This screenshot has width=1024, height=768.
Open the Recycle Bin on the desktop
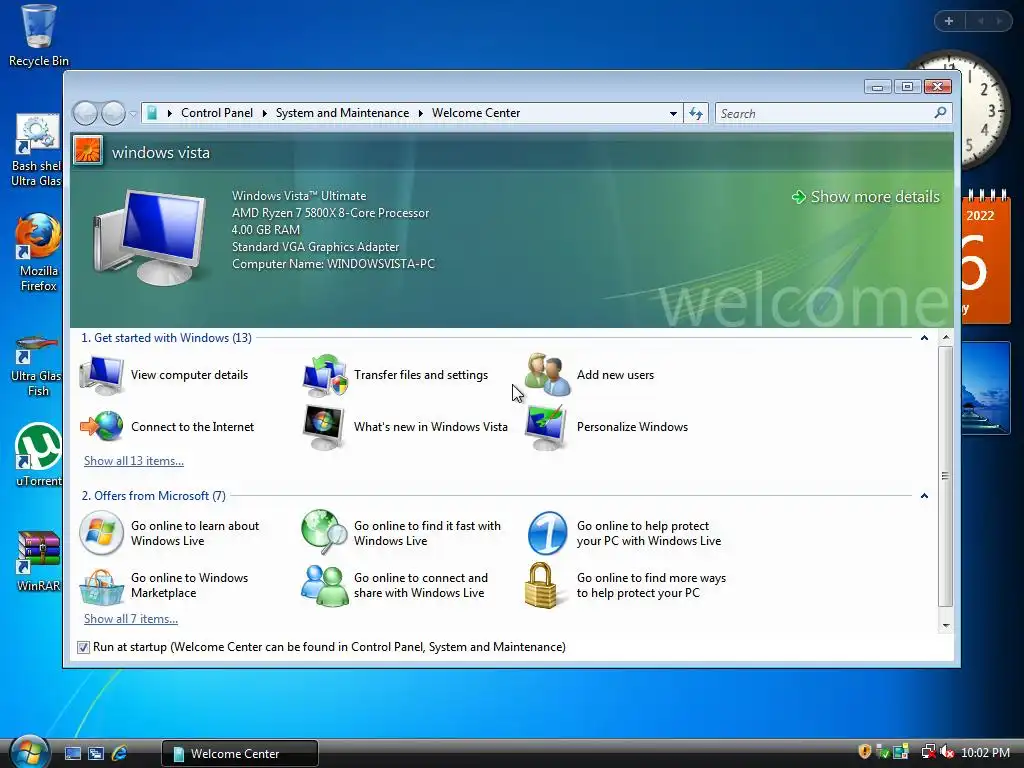point(38,36)
